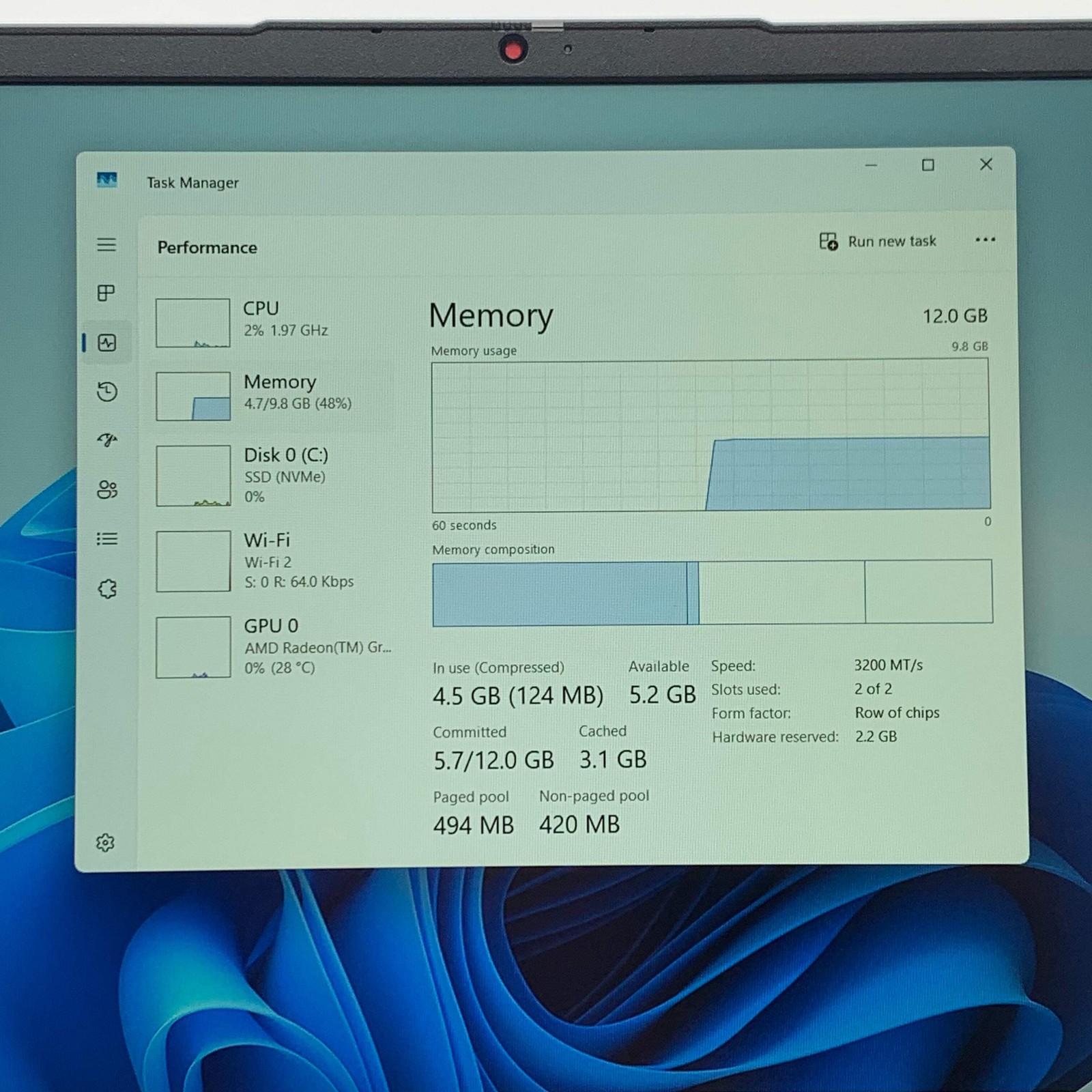Viewport: 1092px width, 1092px height.
Task: Open the three-dot more options menu
Action: [x=985, y=240]
